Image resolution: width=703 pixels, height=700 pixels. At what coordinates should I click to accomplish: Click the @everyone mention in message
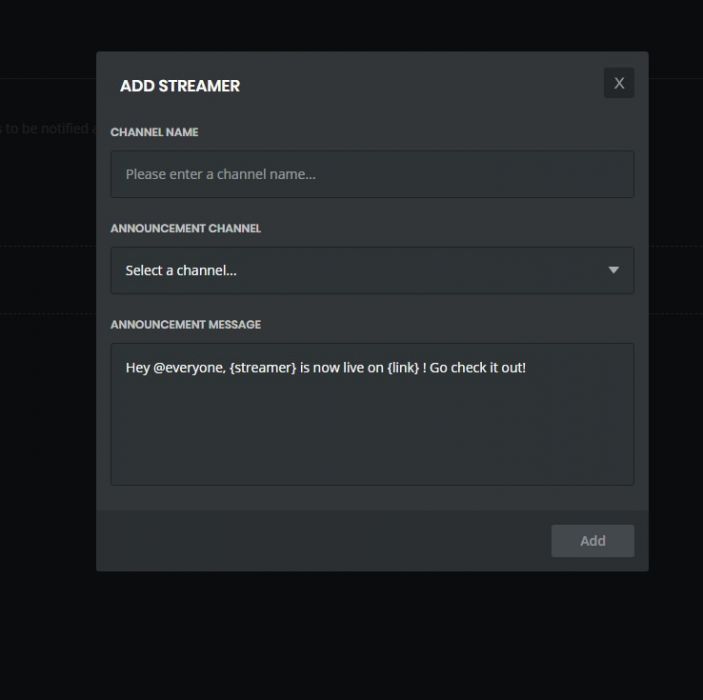pos(189,368)
